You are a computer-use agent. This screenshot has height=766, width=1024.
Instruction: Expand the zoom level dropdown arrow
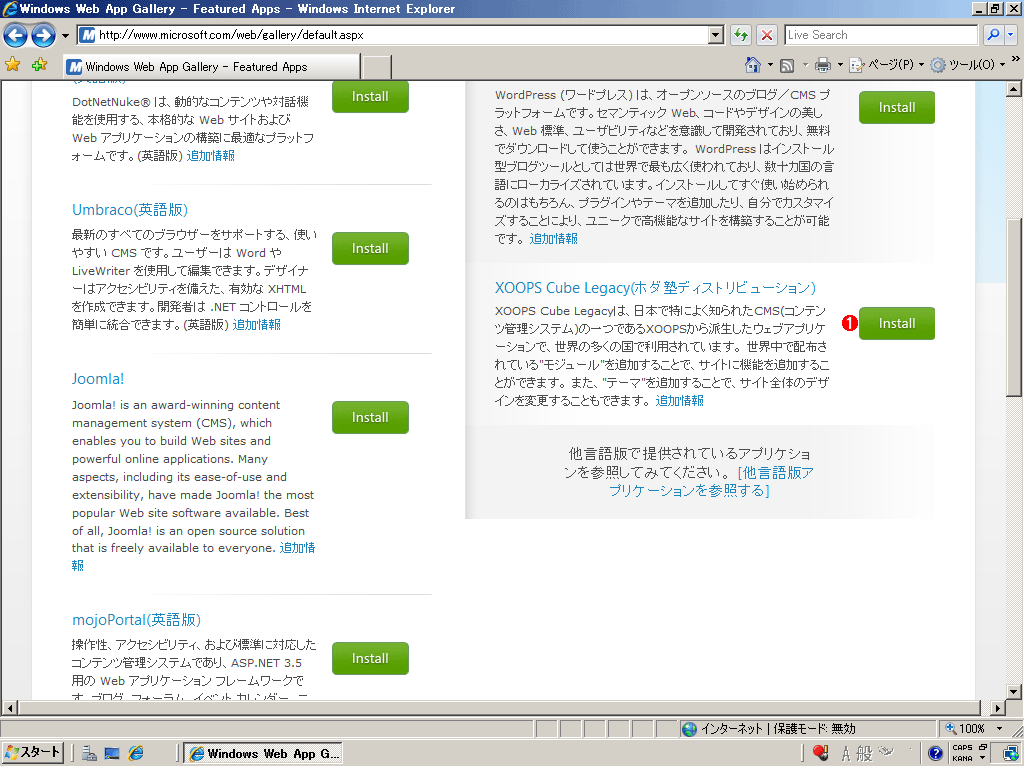[999, 729]
